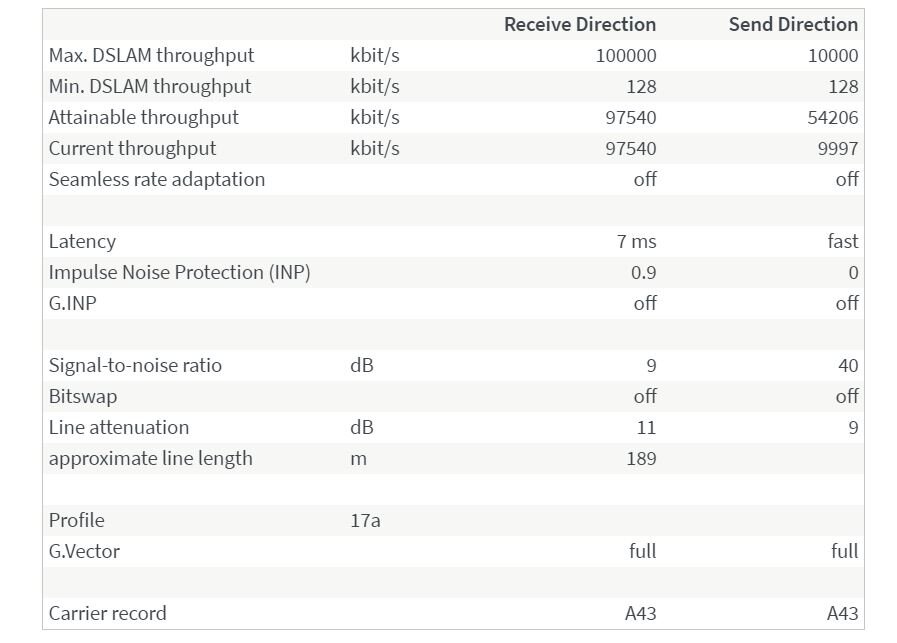Click the Current throughput row label
The width and height of the screenshot is (897, 643).
point(132,149)
